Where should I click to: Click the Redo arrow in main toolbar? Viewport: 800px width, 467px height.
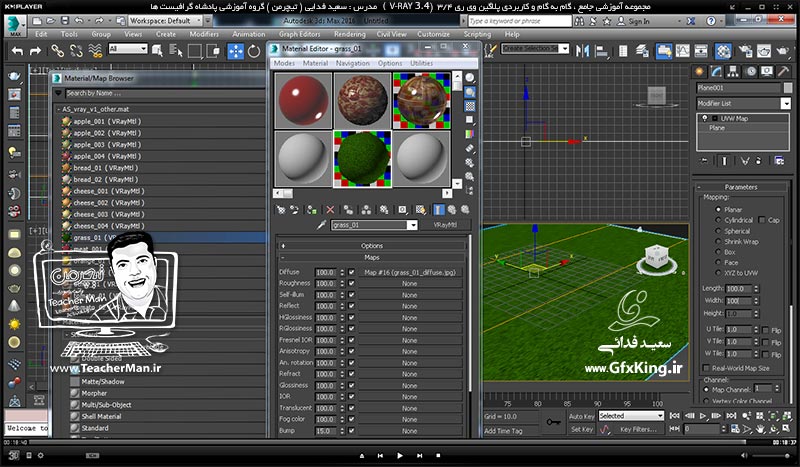(x=35, y=51)
